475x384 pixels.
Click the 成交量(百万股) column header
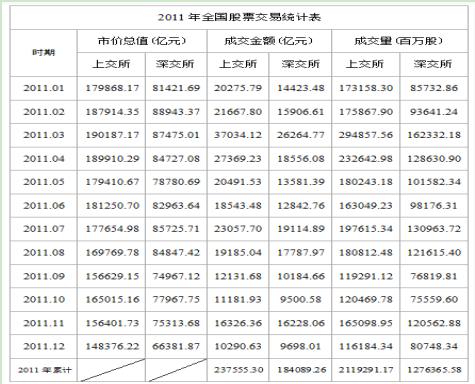(399, 41)
